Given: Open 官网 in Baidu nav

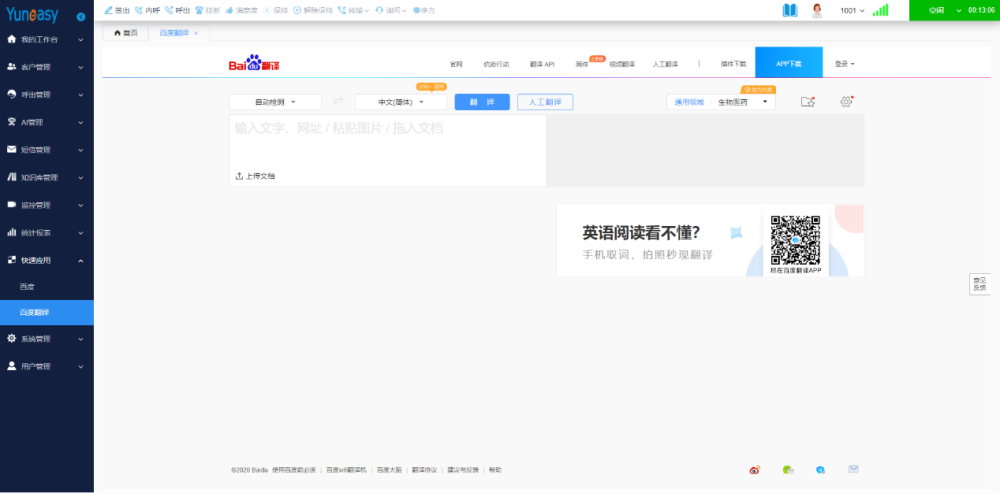Looking at the screenshot, I should click(x=455, y=64).
